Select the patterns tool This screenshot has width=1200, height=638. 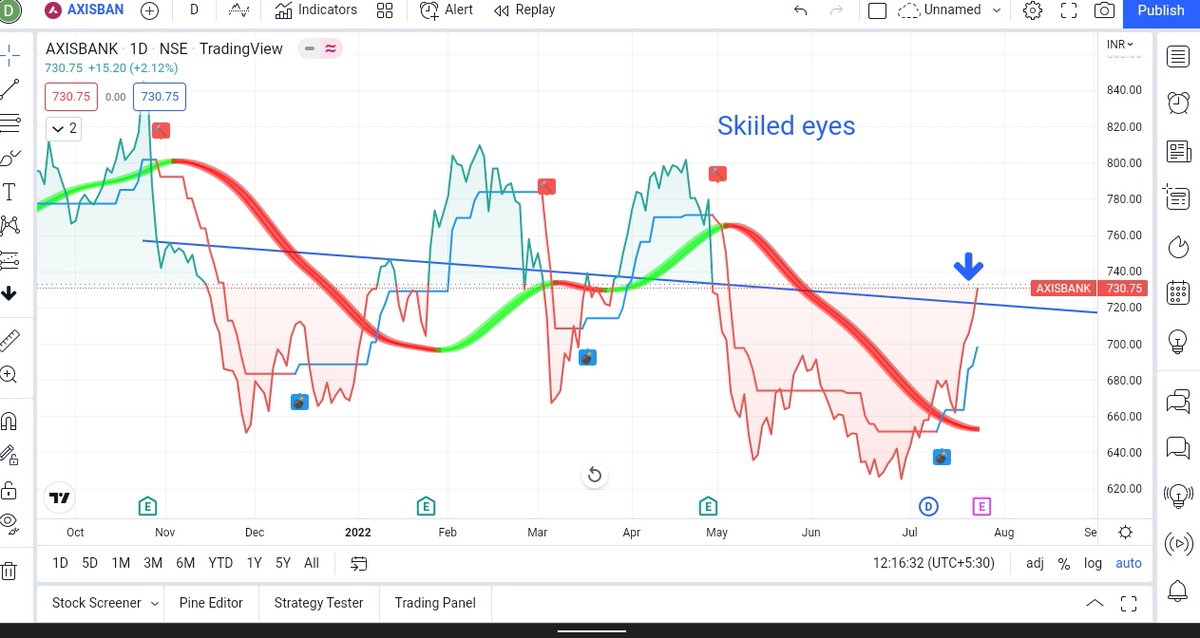[10, 225]
